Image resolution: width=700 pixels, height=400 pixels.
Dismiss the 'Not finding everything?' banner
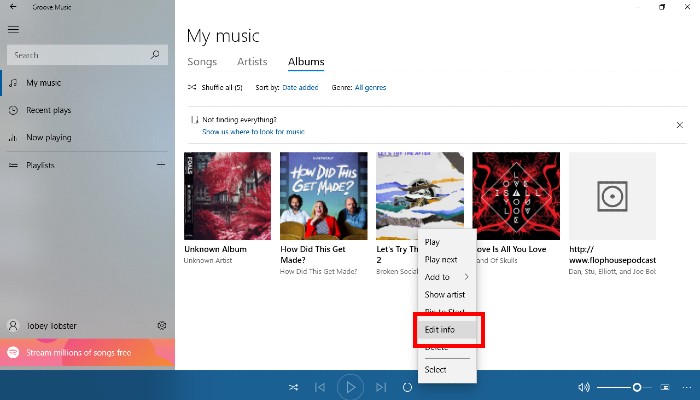(679, 125)
